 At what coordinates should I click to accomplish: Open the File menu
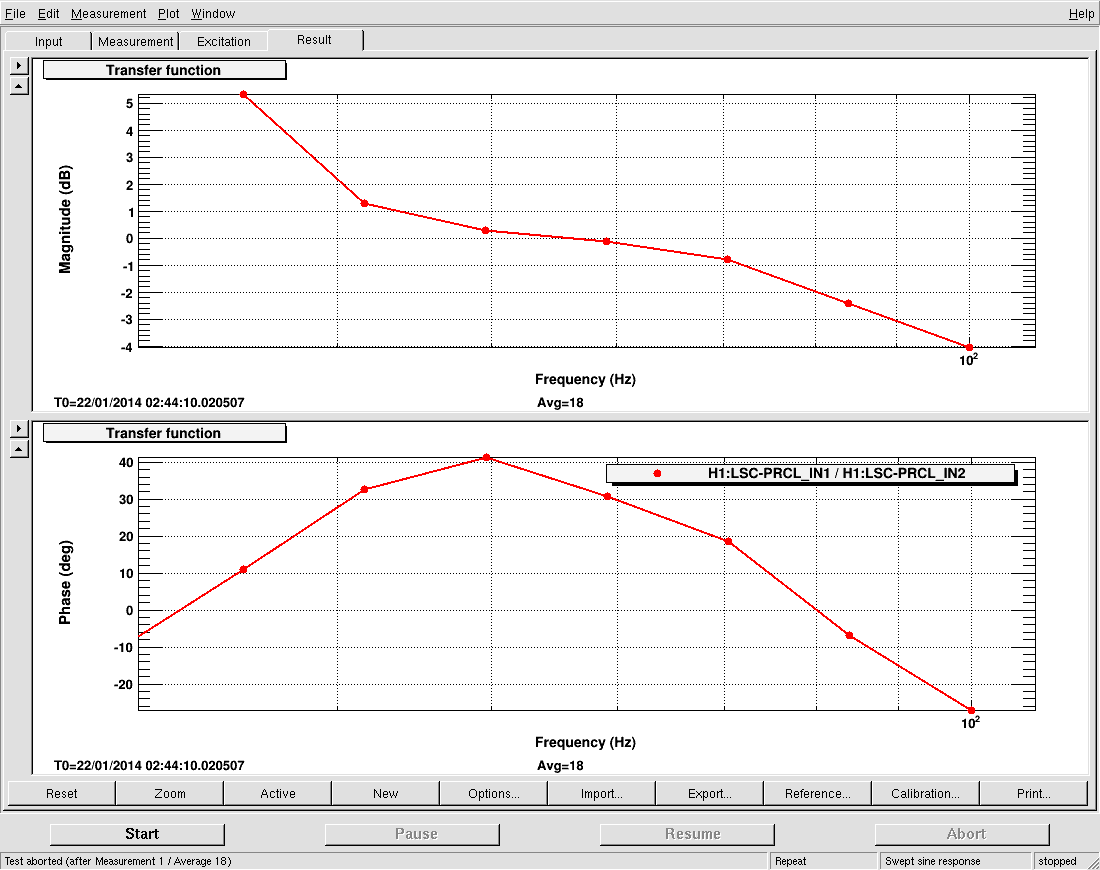(15, 13)
